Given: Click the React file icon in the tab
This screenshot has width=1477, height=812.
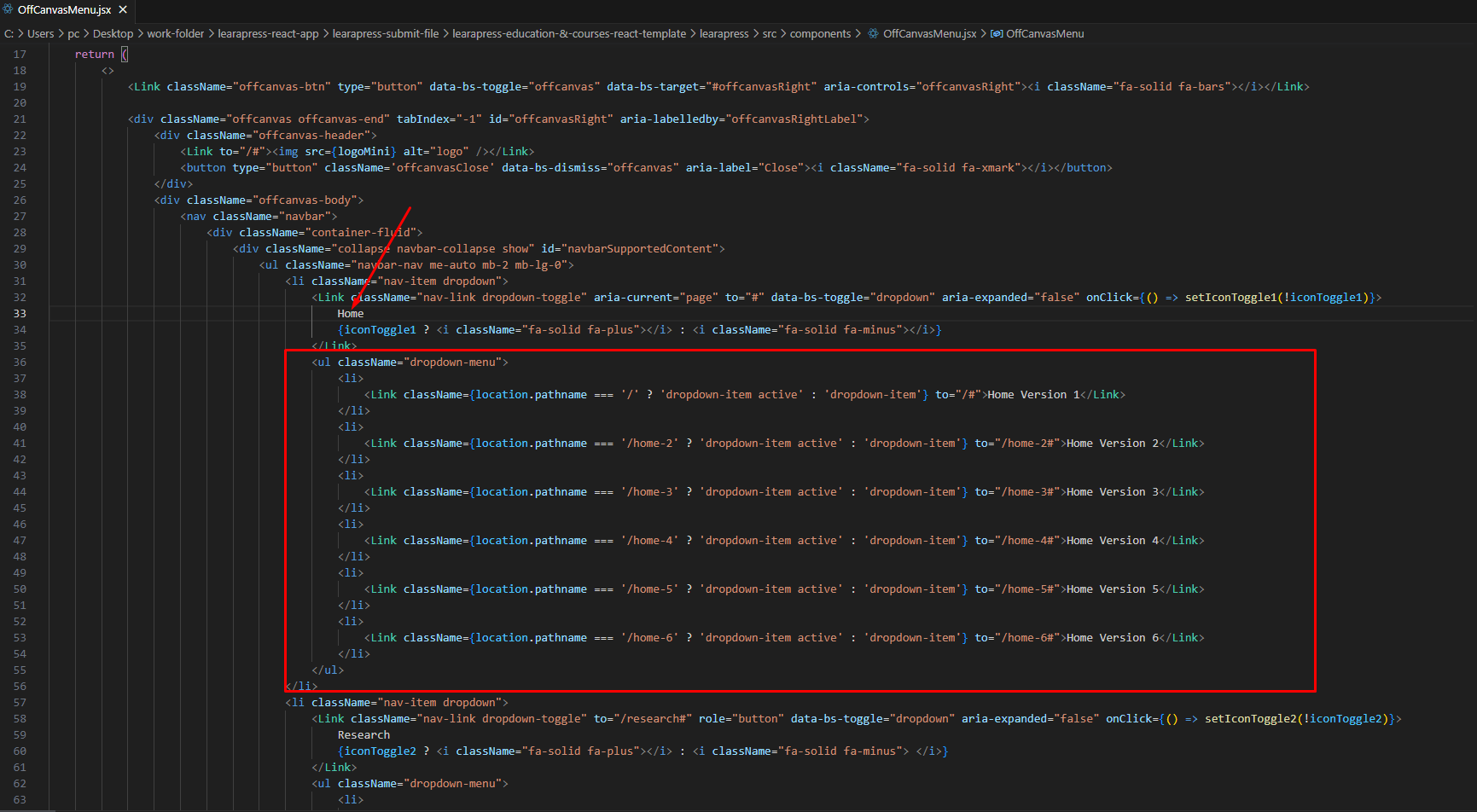Looking at the screenshot, I should (9, 9).
